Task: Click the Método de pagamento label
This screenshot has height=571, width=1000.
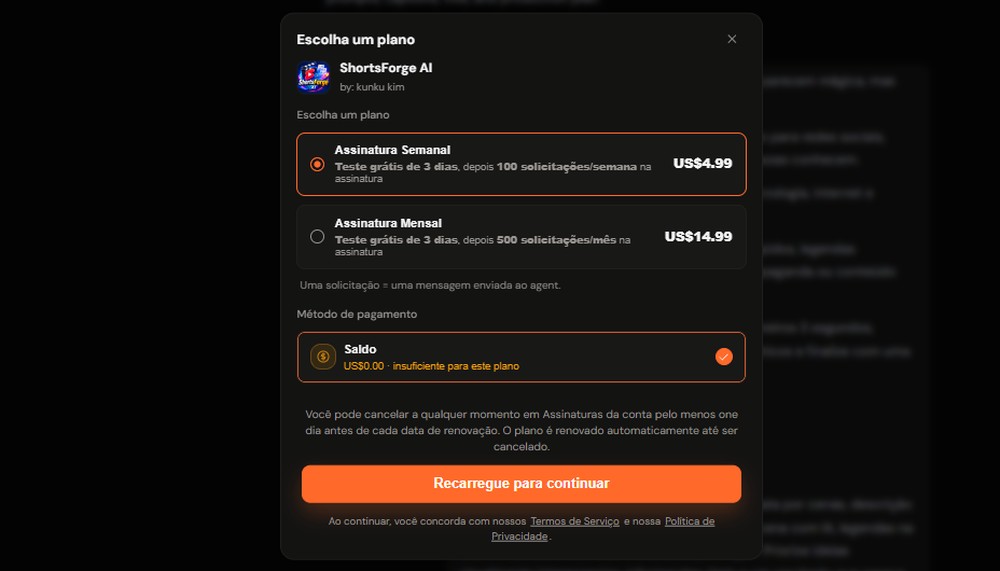Action: click(x=357, y=314)
